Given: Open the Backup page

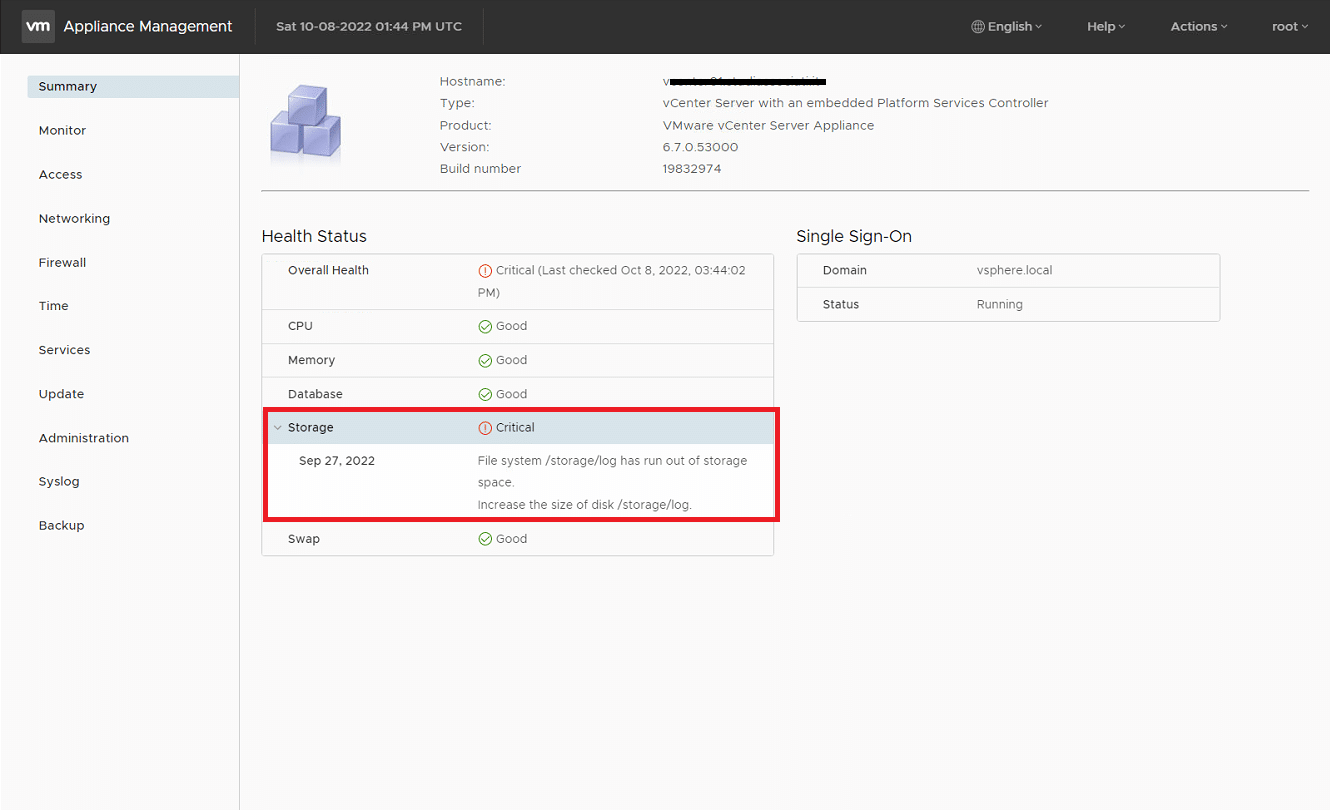Looking at the screenshot, I should point(61,526).
